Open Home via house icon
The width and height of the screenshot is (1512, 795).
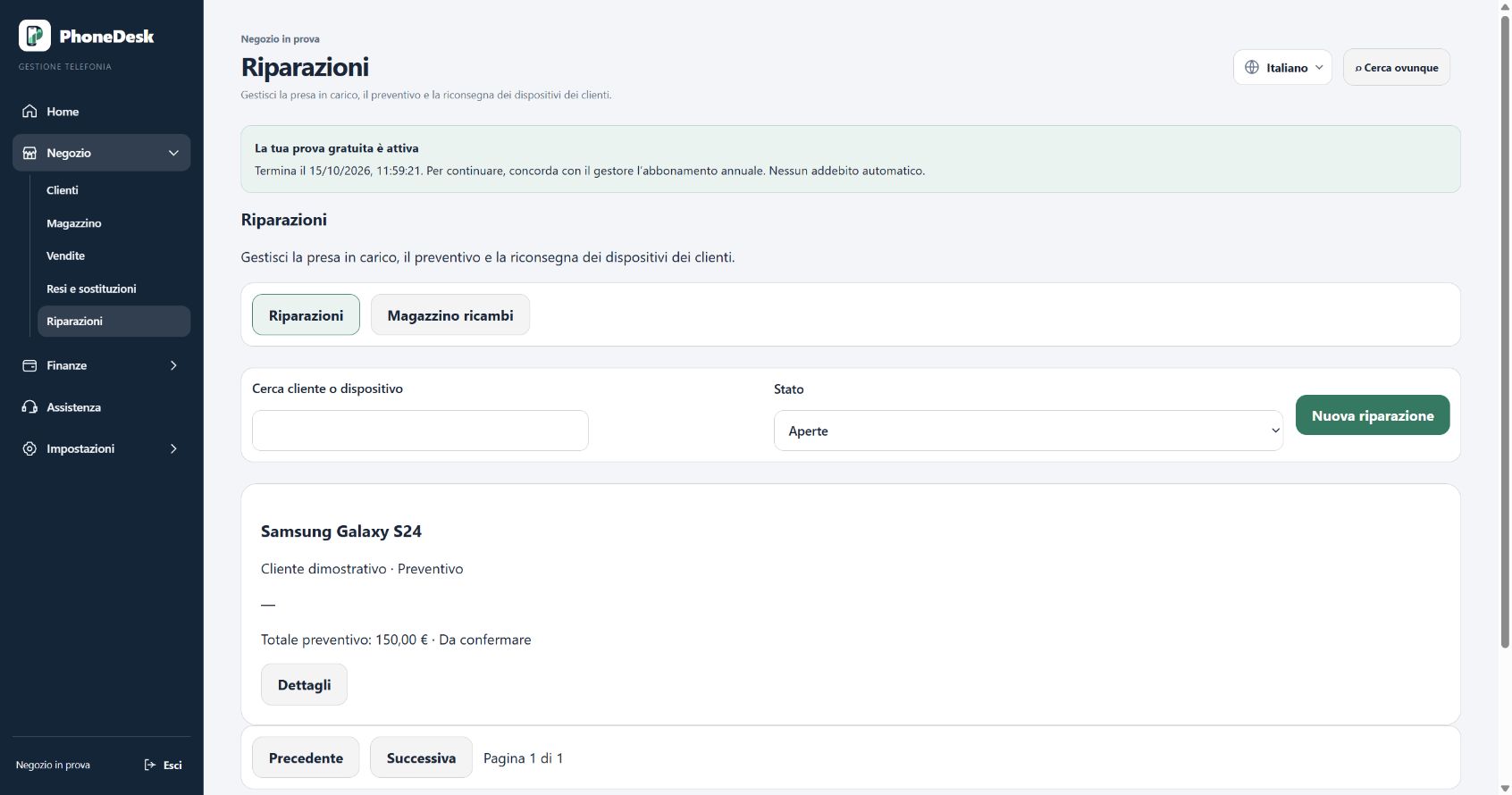click(29, 112)
